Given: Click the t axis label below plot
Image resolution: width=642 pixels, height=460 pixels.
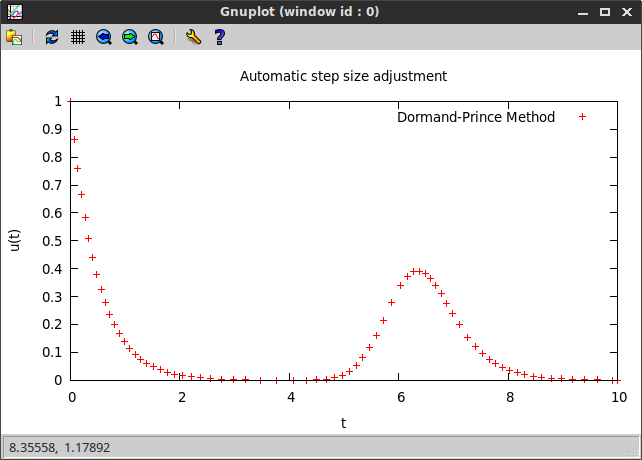Looking at the screenshot, I should click(x=344, y=423).
